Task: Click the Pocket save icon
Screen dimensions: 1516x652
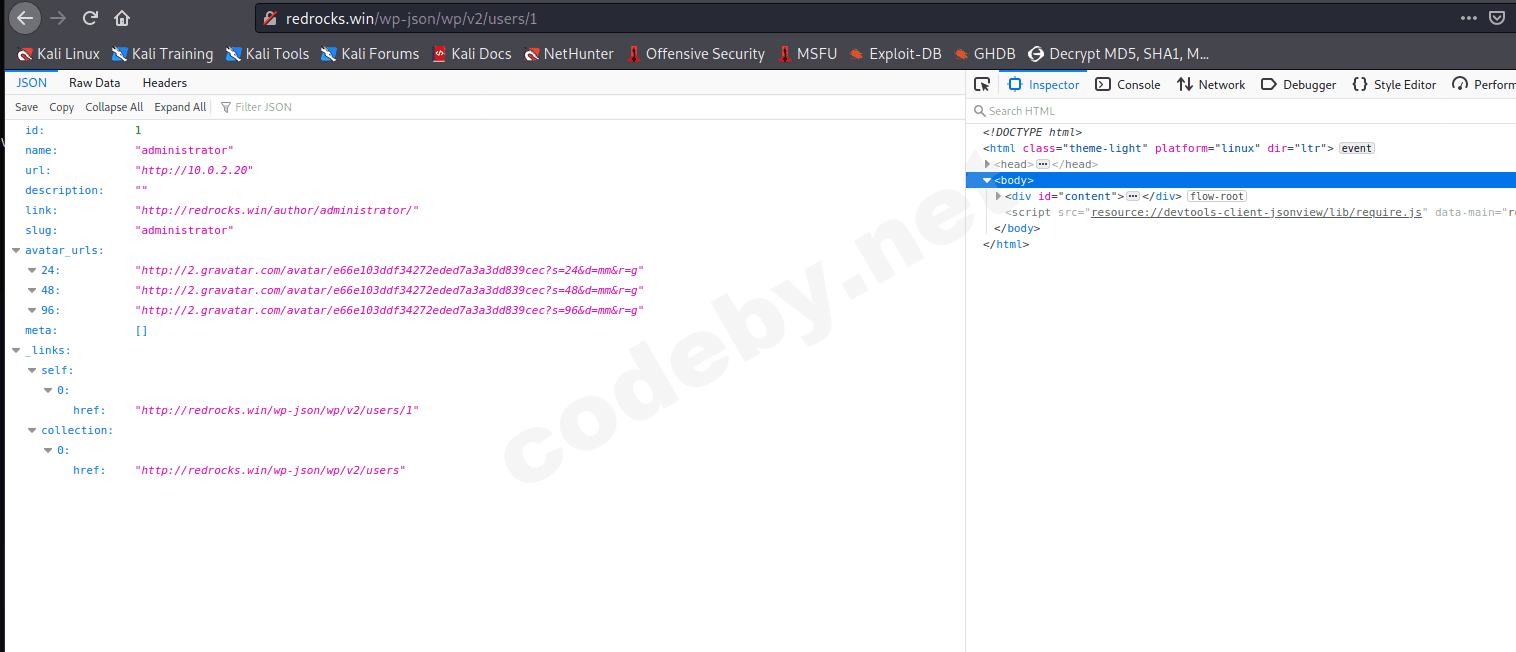Action: point(1497,18)
